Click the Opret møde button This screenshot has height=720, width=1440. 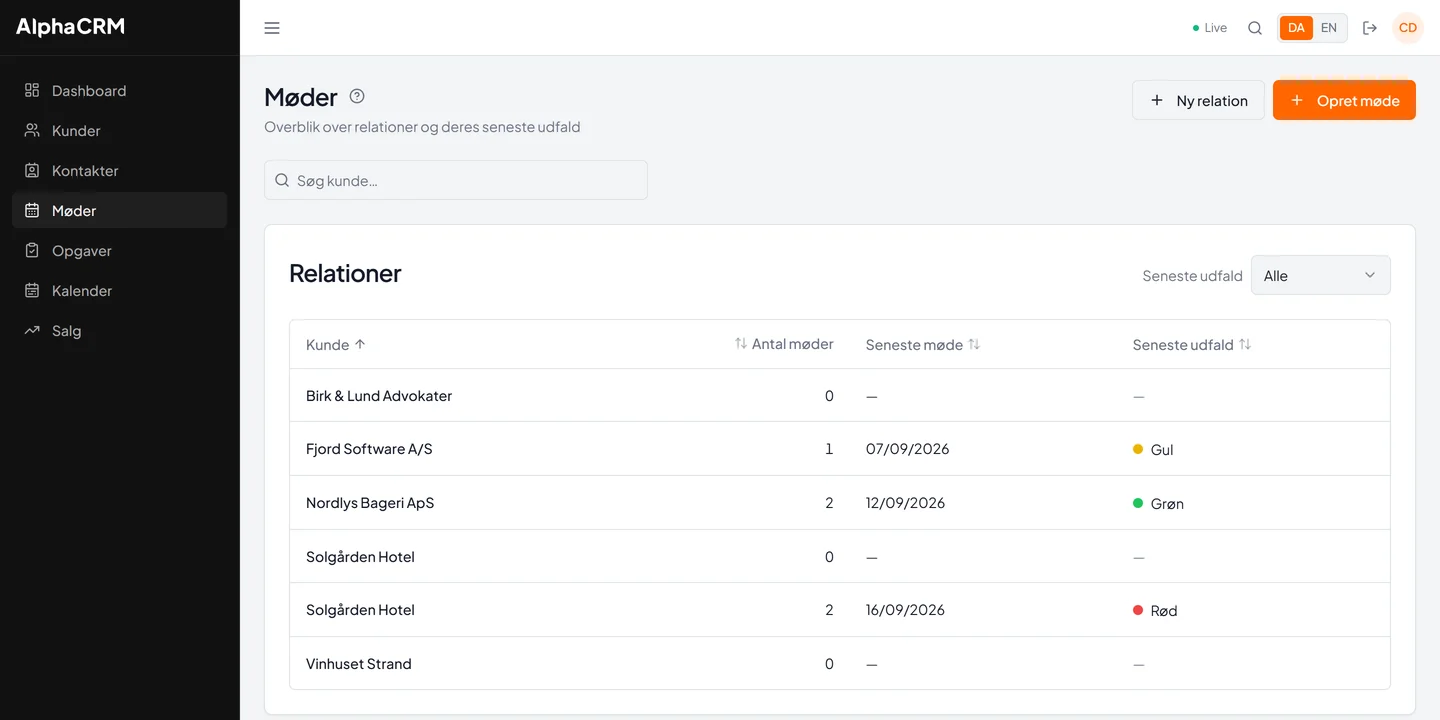point(1344,100)
